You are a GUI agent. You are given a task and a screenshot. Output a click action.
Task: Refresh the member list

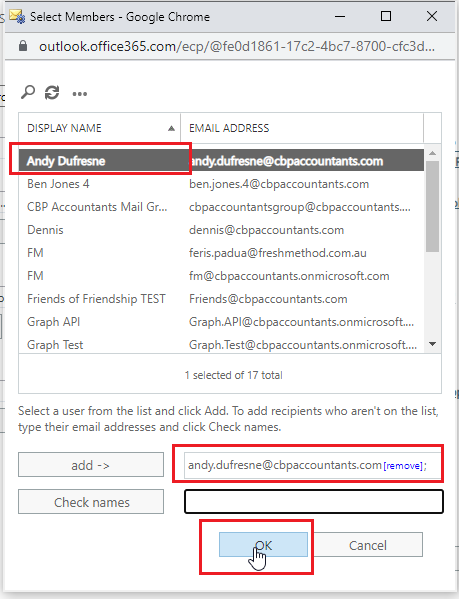pos(52,92)
